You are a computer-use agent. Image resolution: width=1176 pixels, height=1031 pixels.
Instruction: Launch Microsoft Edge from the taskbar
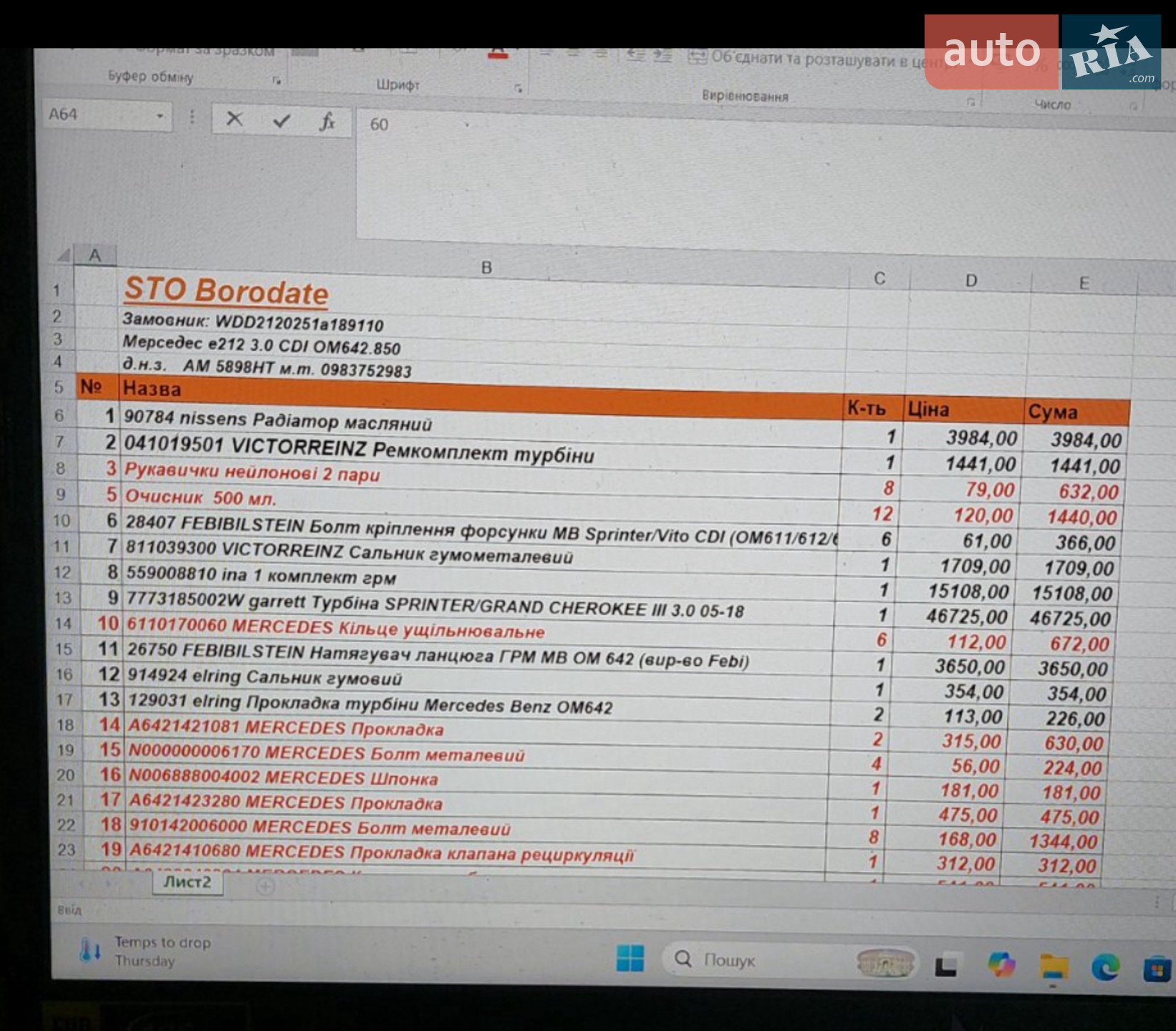1105,968
